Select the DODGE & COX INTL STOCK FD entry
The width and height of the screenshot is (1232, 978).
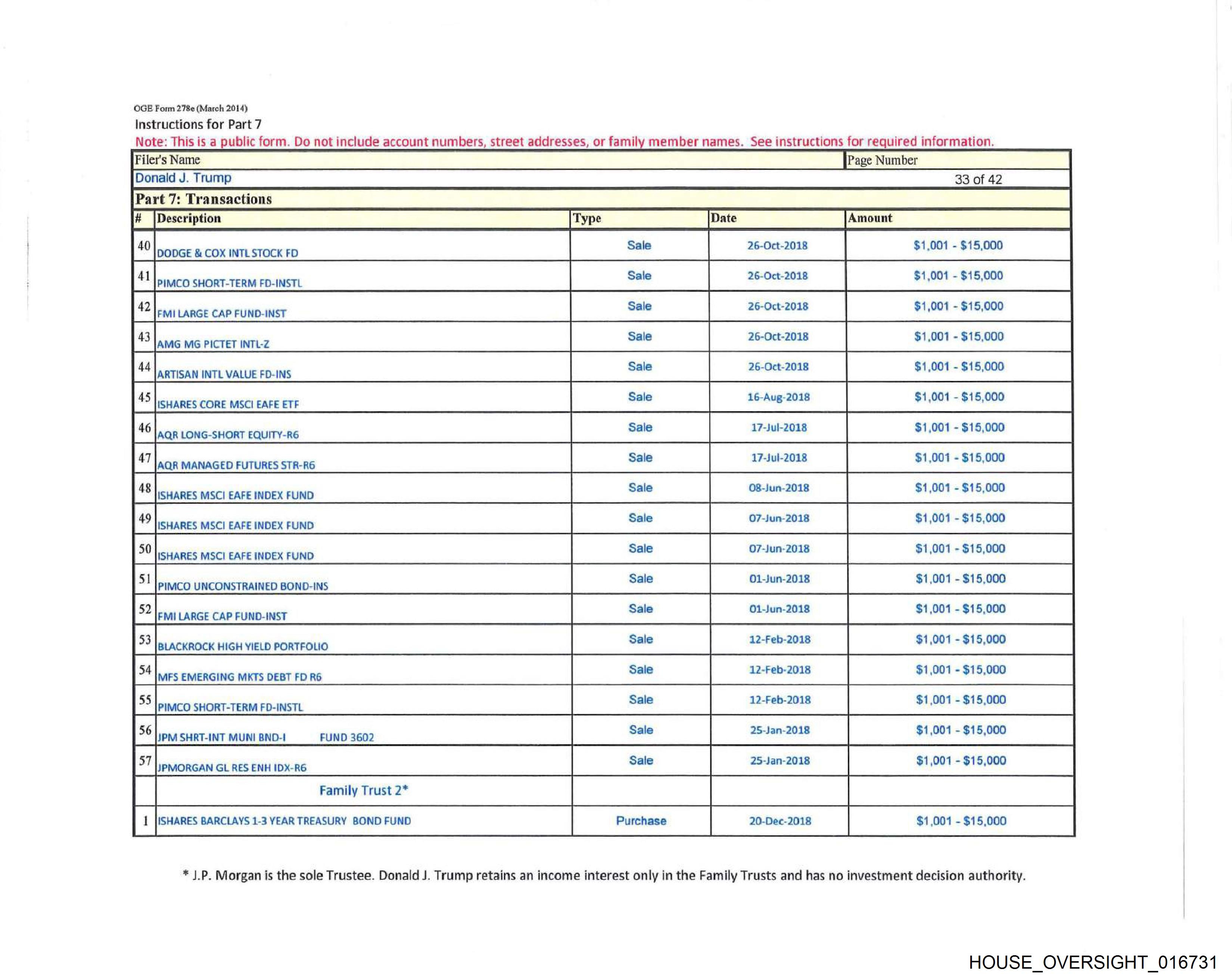click(227, 253)
